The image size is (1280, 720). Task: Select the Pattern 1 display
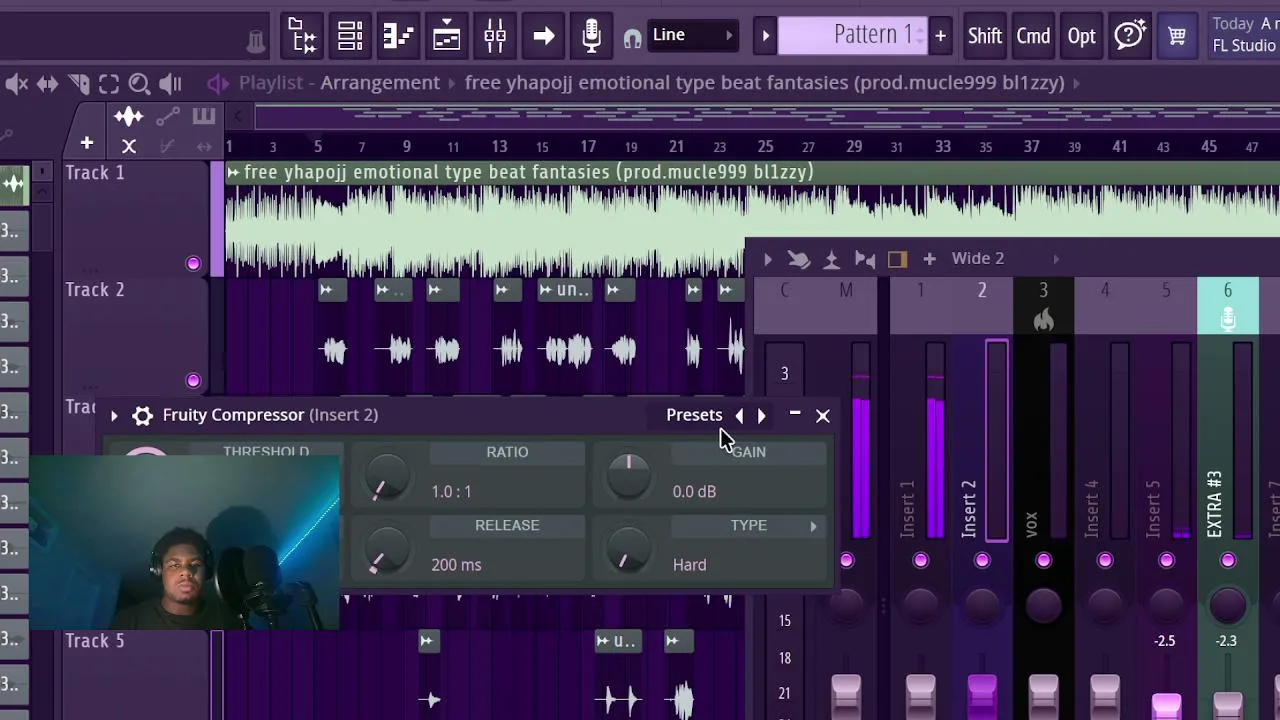pos(853,36)
